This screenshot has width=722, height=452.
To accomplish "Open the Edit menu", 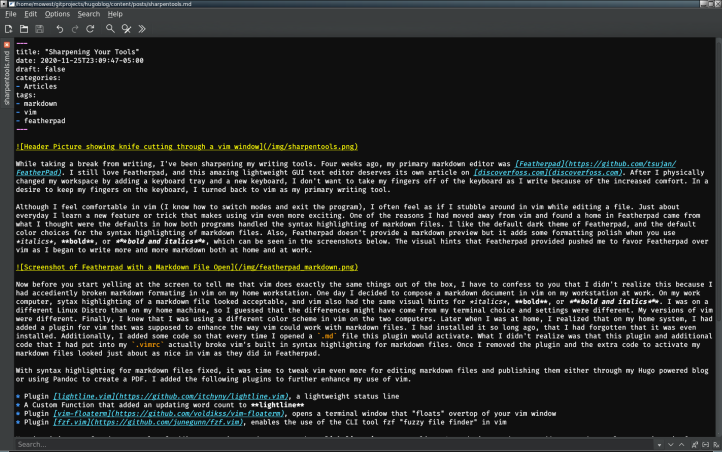I will (30, 14).
